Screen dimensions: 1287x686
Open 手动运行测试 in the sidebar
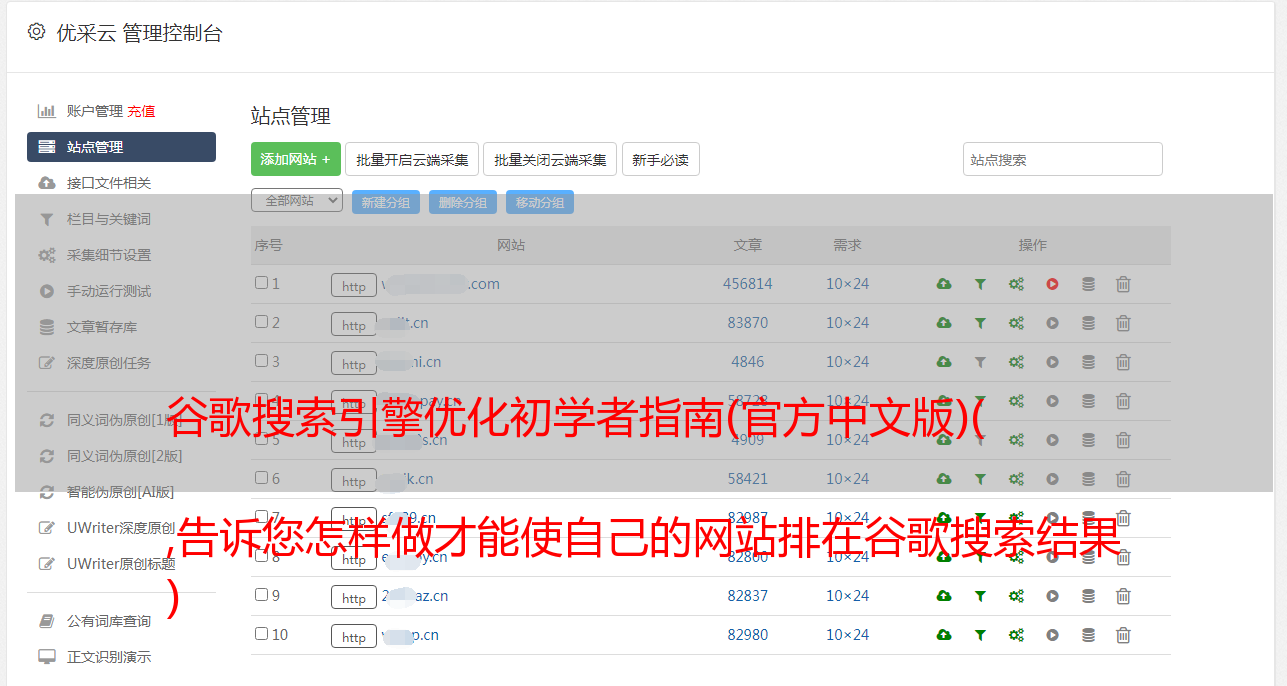point(109,291)
